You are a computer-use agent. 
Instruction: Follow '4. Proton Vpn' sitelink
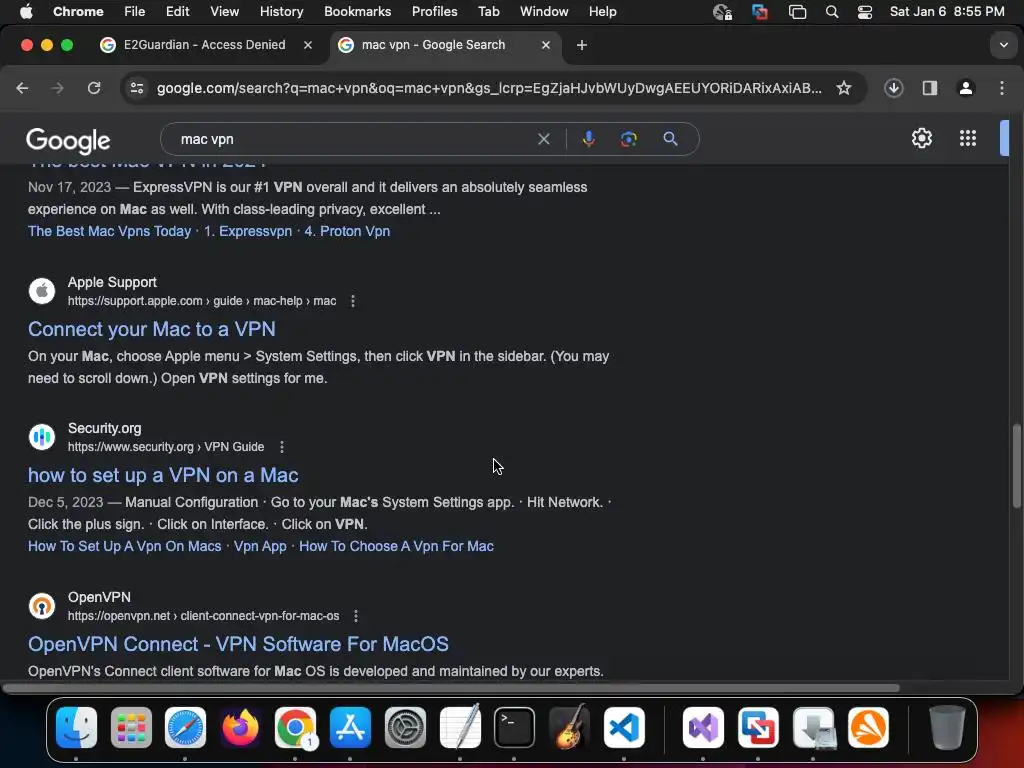tap(347, 231)
